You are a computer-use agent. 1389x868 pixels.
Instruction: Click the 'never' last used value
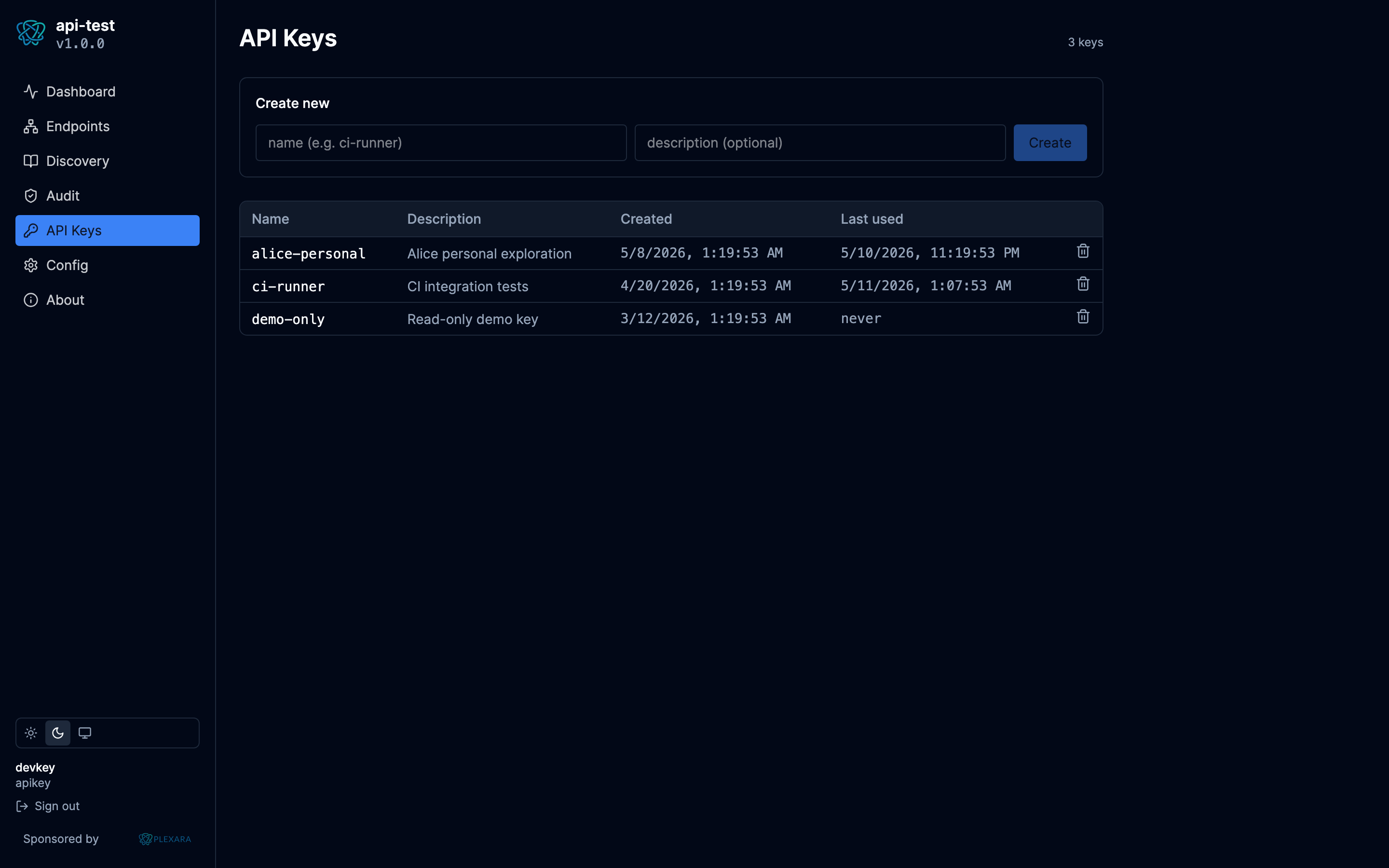tap(861, 319)
